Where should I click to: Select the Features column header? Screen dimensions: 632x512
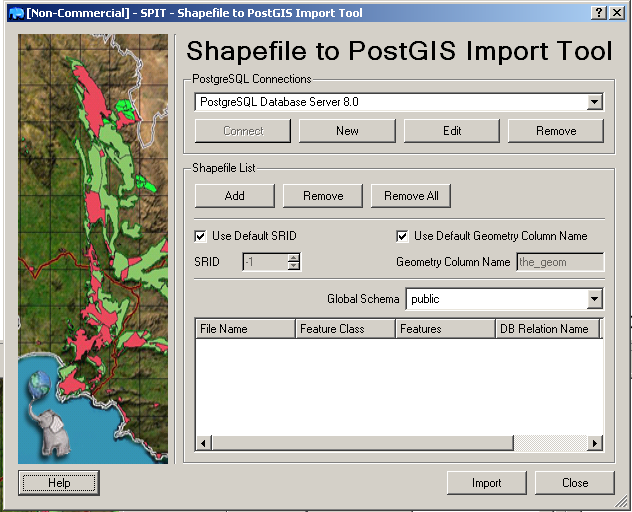click(445, 329)
